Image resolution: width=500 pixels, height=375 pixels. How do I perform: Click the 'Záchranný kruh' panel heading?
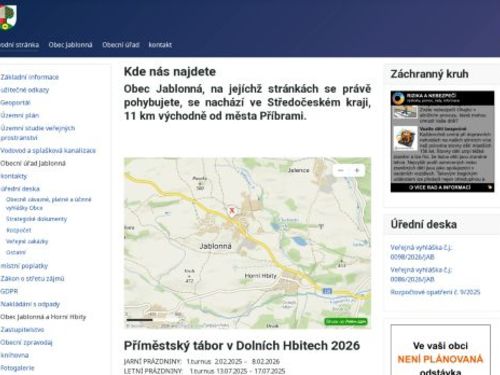(429, 74)
